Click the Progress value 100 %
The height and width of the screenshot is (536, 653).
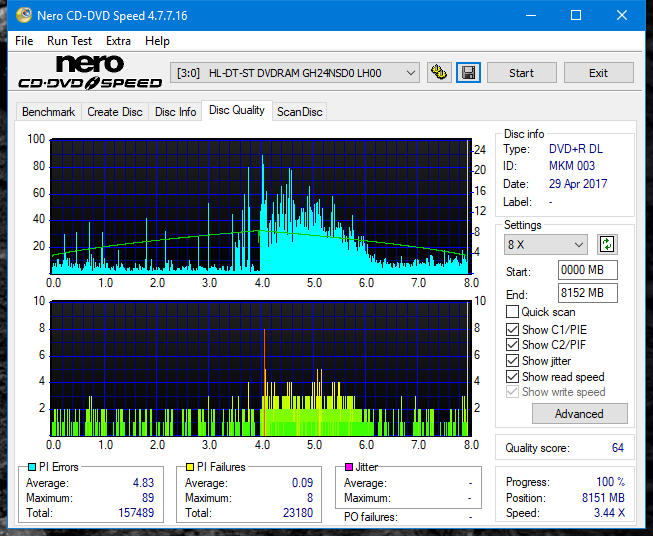click(x=611, y=482)
